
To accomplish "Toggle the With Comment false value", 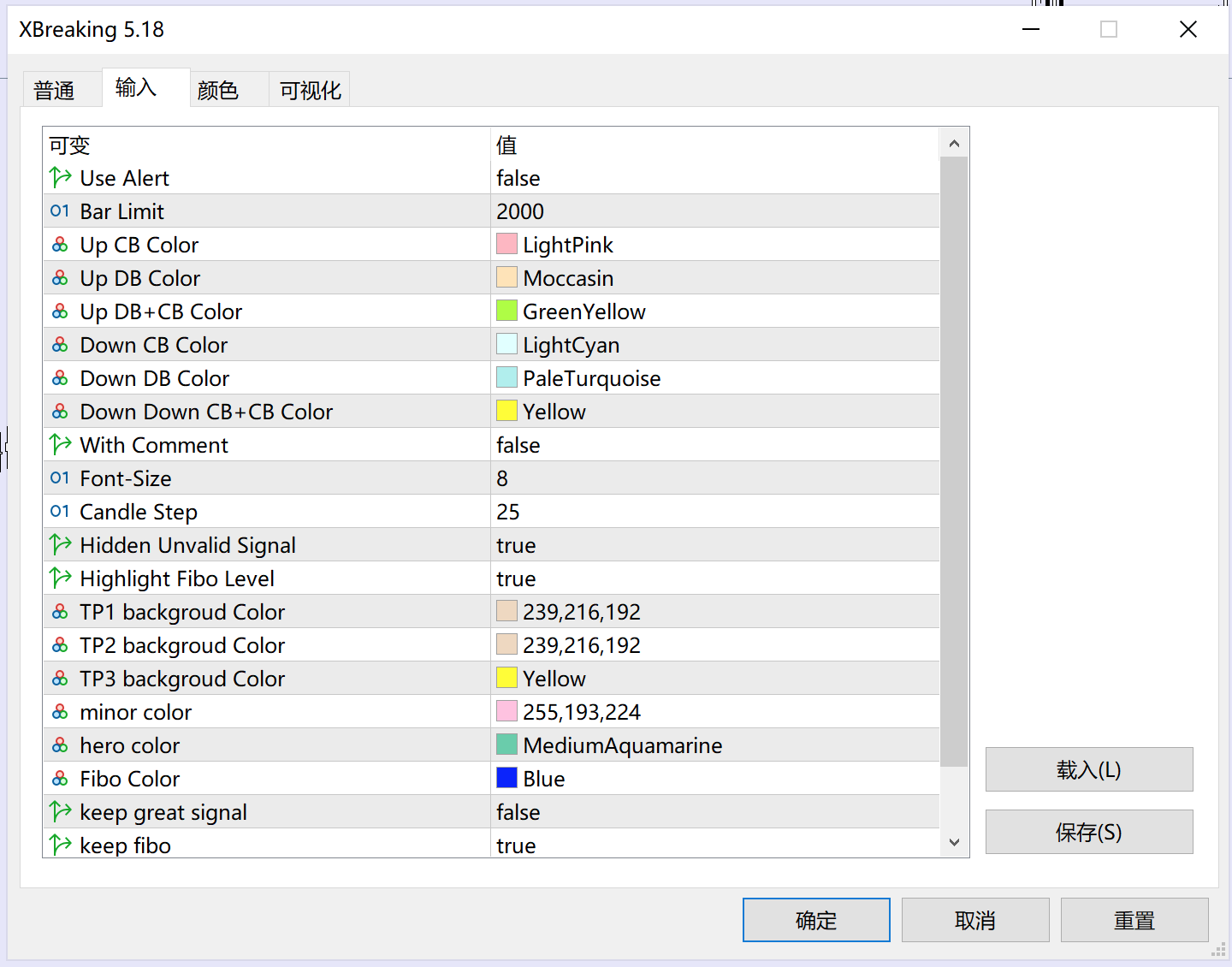I will coord(518,445).
